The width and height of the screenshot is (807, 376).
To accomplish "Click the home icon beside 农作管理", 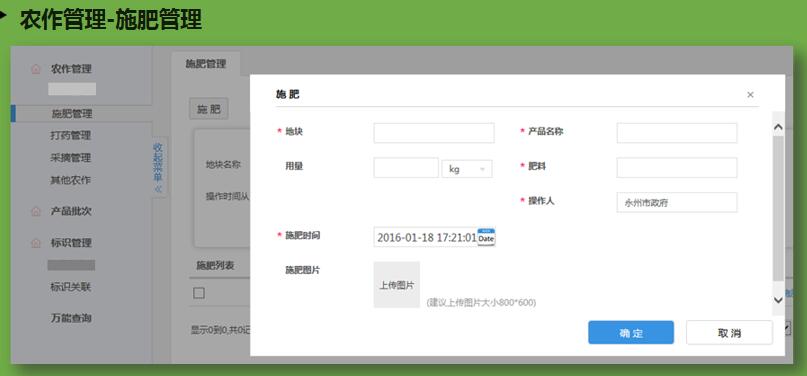I will click(x=36, y=69).
